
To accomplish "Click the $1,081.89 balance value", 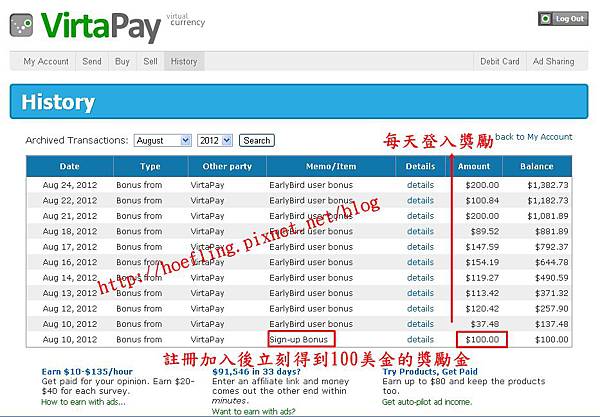I will click(x=548, y=216).
